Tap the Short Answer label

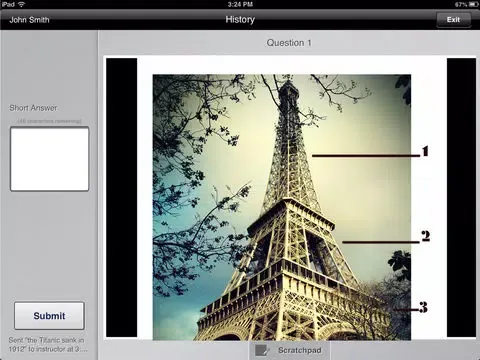tap(33, 108)
